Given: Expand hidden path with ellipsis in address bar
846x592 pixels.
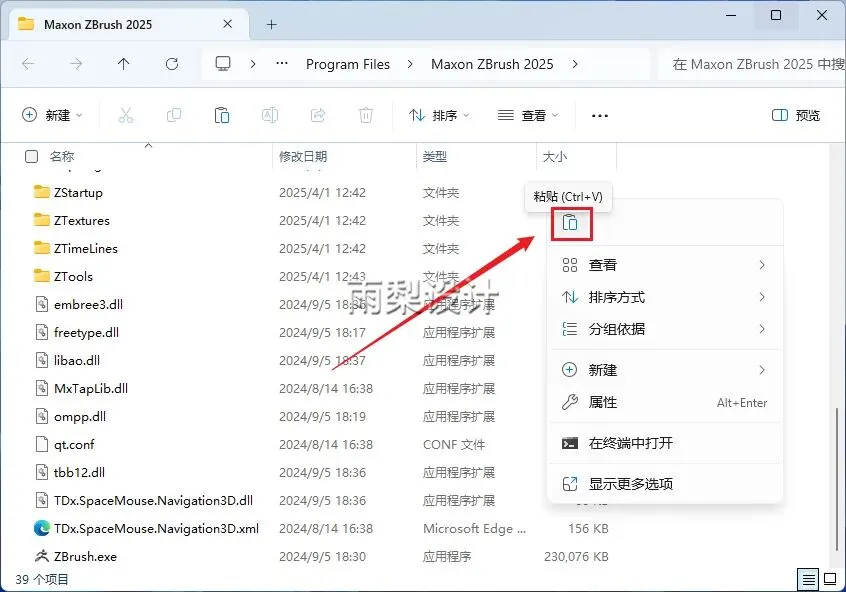Looking at the screenshot, I should 282,64.
